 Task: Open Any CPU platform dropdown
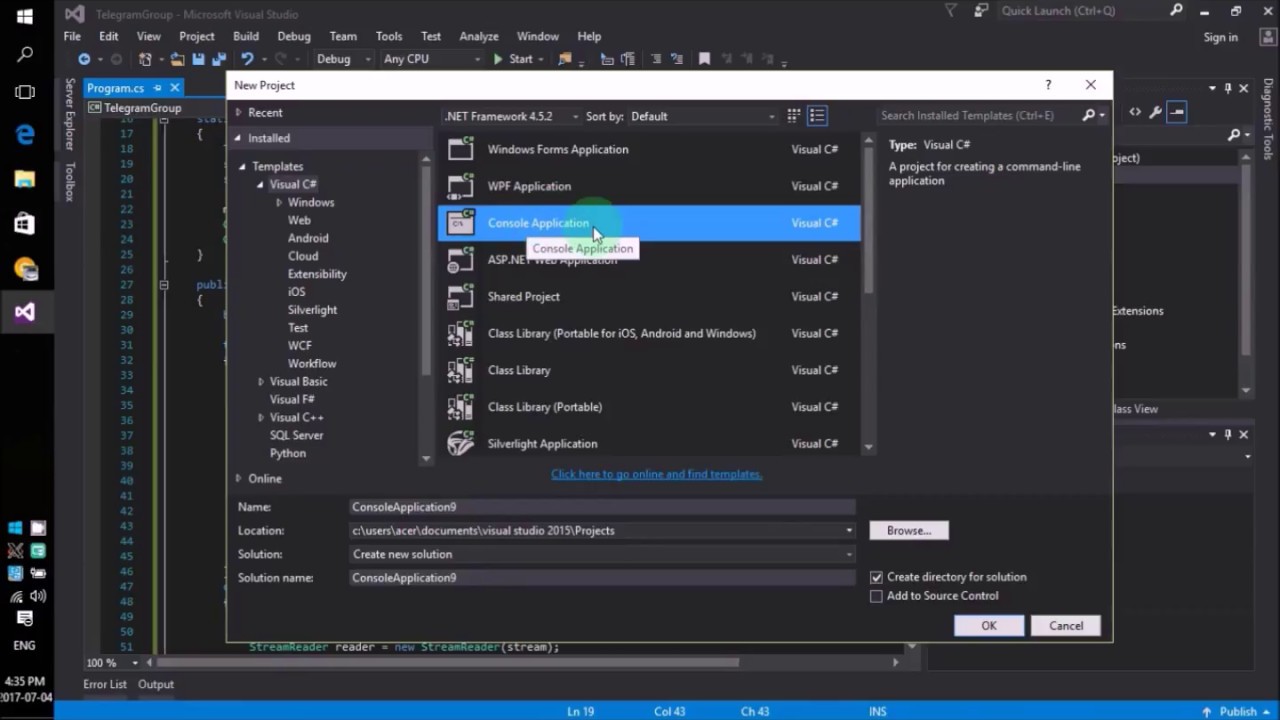tap(431, 59)
